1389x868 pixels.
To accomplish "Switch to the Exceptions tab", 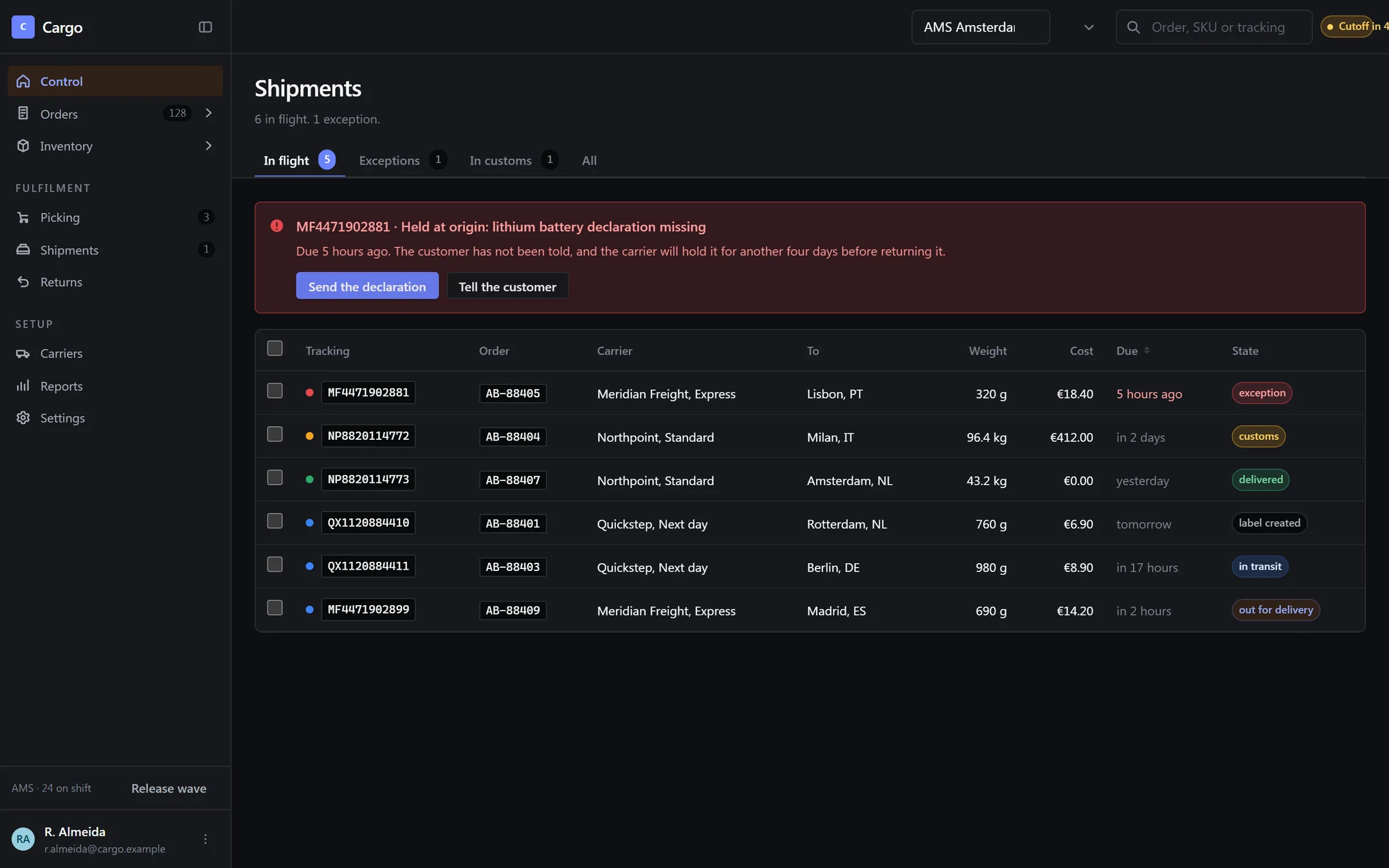I will pyautogui.click(x=403, y=160).
